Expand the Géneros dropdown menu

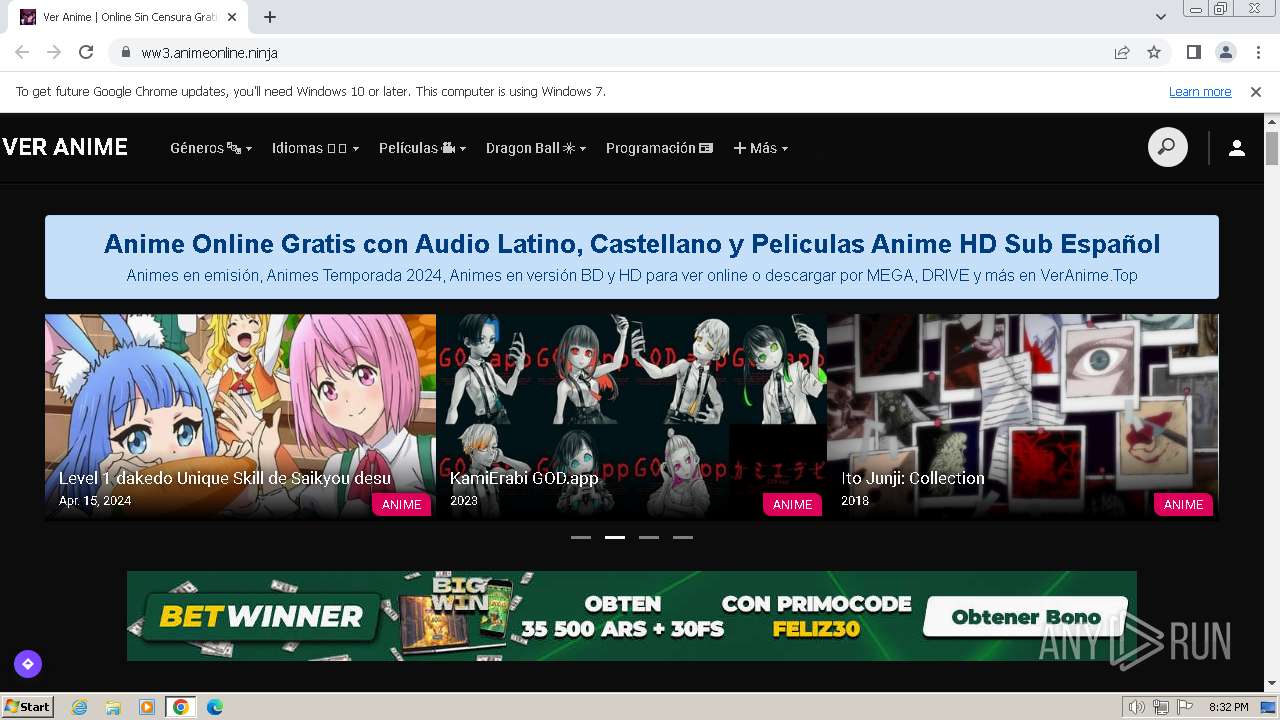(211, 148)
